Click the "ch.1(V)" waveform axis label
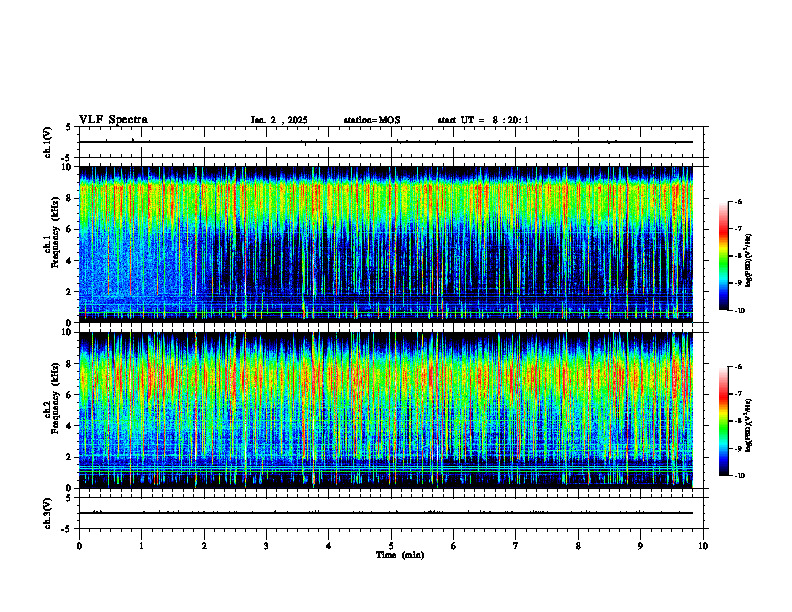Screen dimensions: 792x612 [x=48, y=142]
